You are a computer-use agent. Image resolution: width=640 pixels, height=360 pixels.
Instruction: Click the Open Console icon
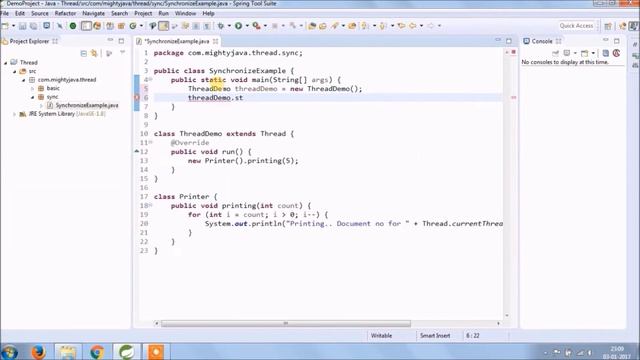click(584, 53)
